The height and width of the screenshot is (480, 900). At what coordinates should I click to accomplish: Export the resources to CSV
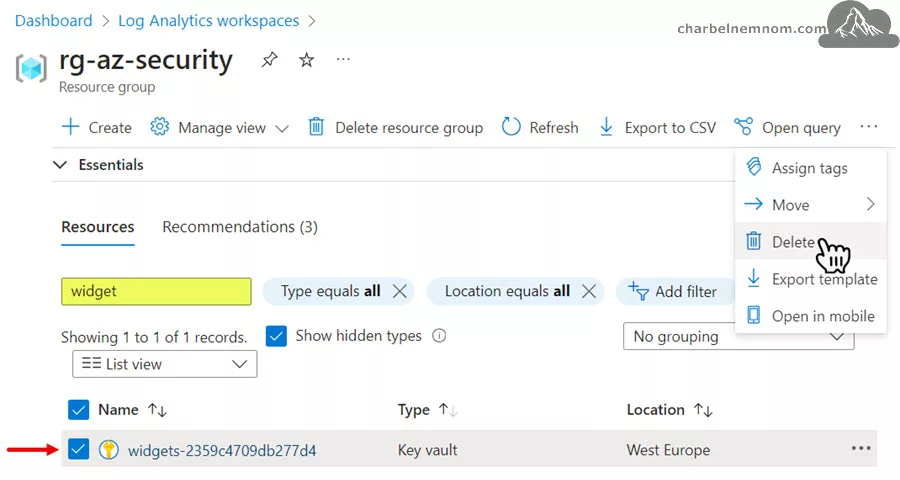[x=657, y=127]
